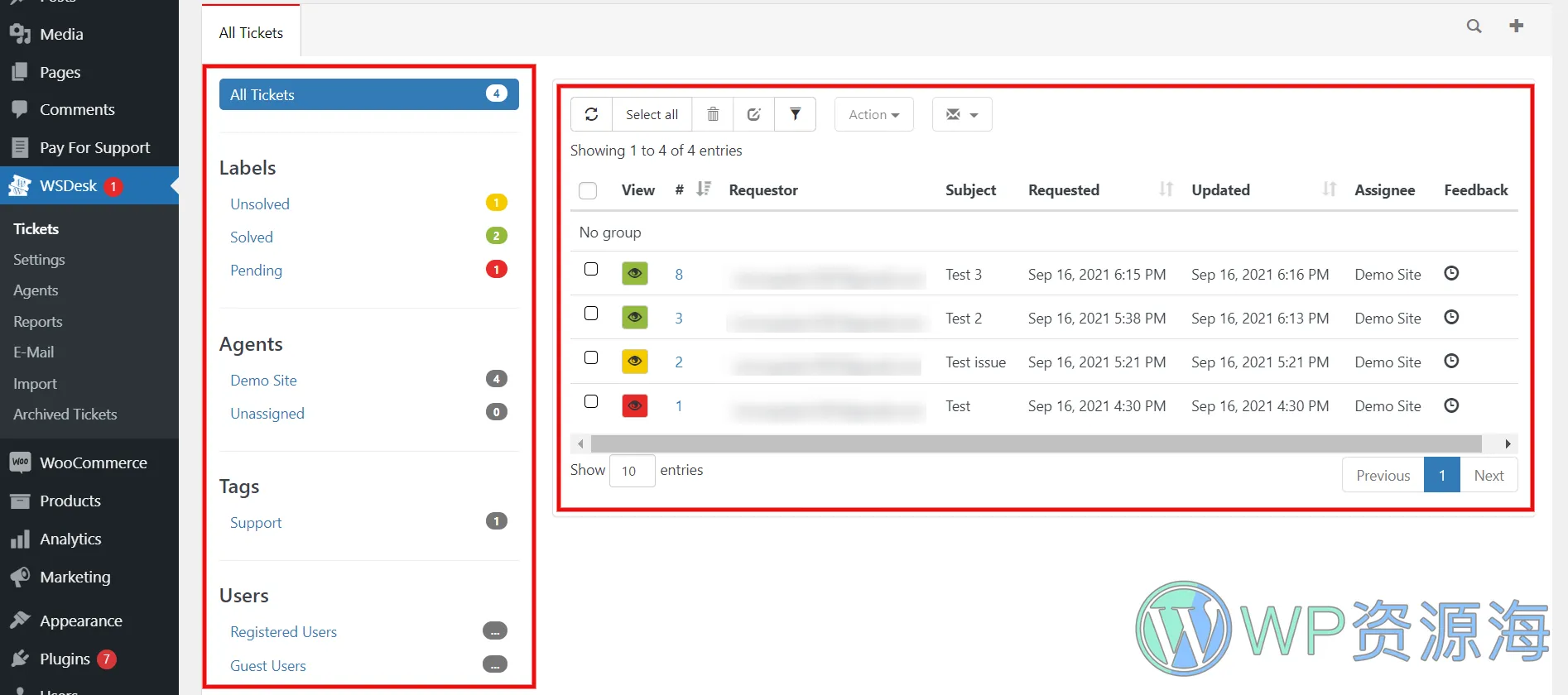Image resolution: width=1568 pixels, height=695 pixels.
Task: Click the horizontal table scrollbar
Action: 1035,444
